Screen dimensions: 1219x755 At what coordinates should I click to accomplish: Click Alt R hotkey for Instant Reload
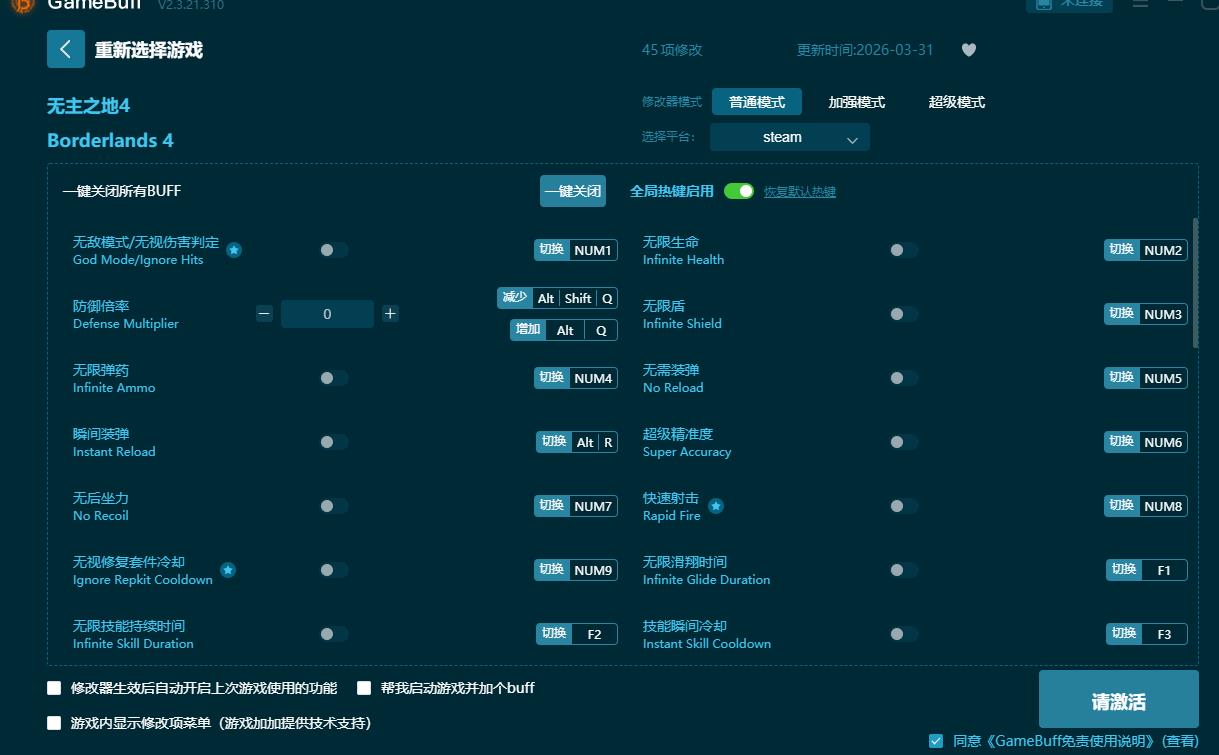pos(577,442)
